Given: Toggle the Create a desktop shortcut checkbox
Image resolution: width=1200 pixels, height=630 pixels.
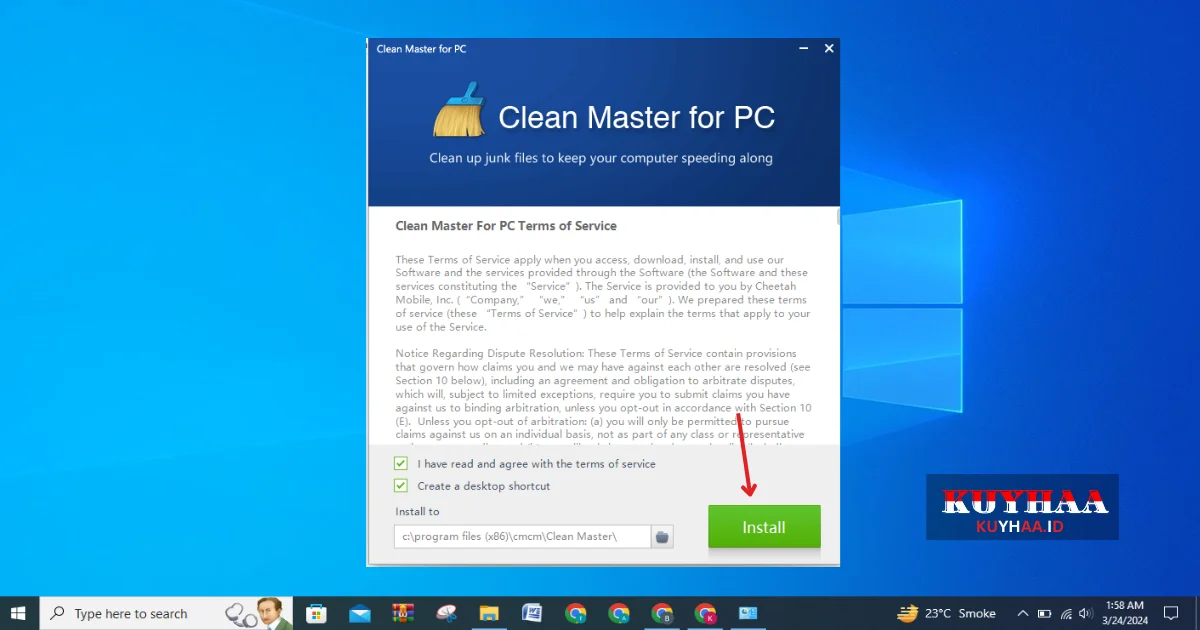Looking at the screenshot, I should (401, 486).
